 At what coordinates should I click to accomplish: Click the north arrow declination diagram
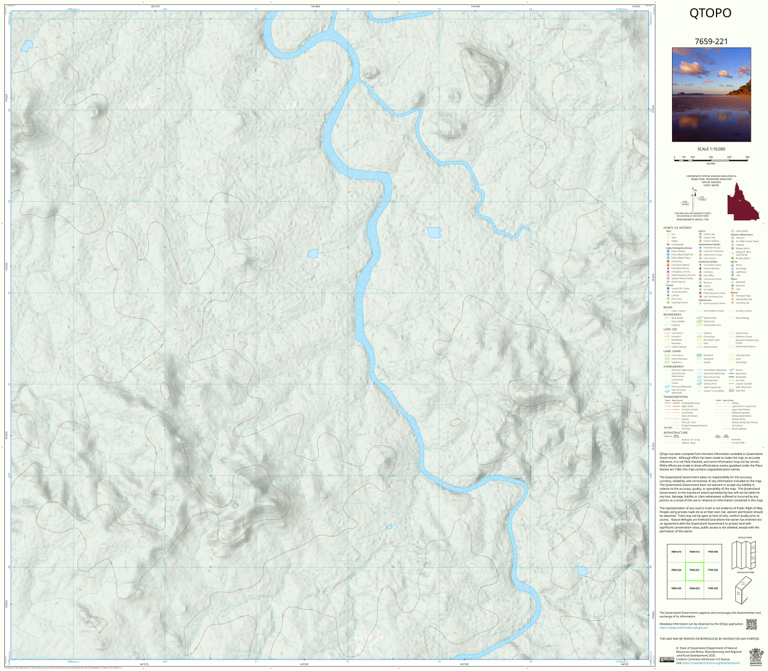click(x=696, y=198)
